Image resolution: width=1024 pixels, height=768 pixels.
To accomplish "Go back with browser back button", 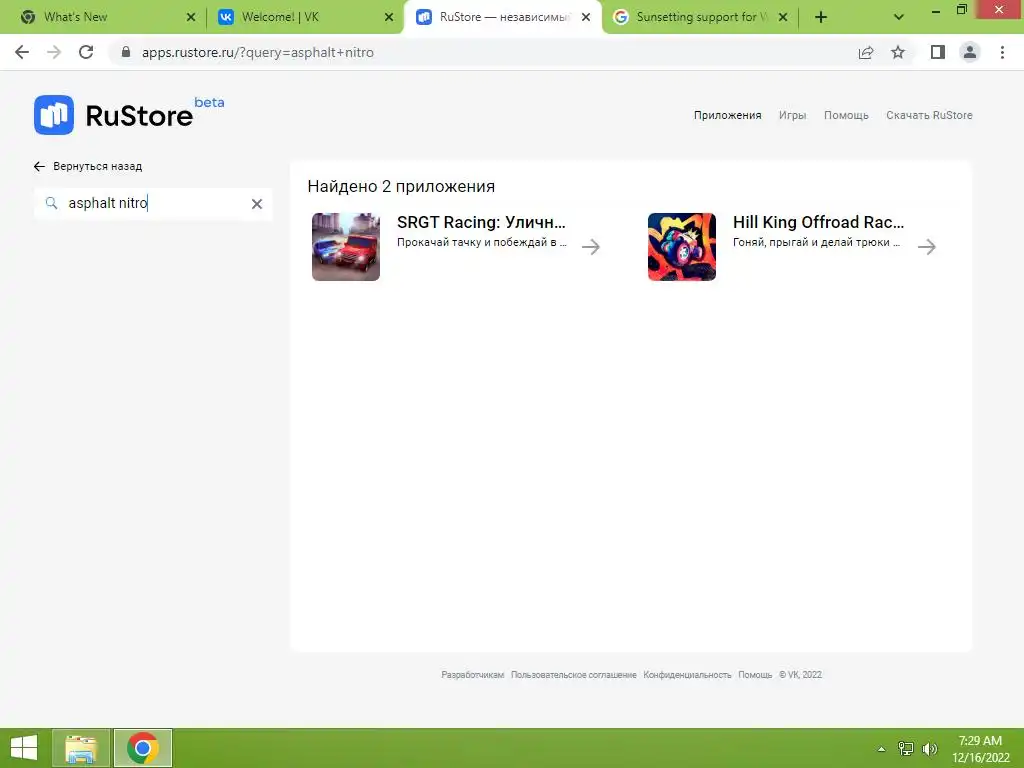I will (22, 52).
